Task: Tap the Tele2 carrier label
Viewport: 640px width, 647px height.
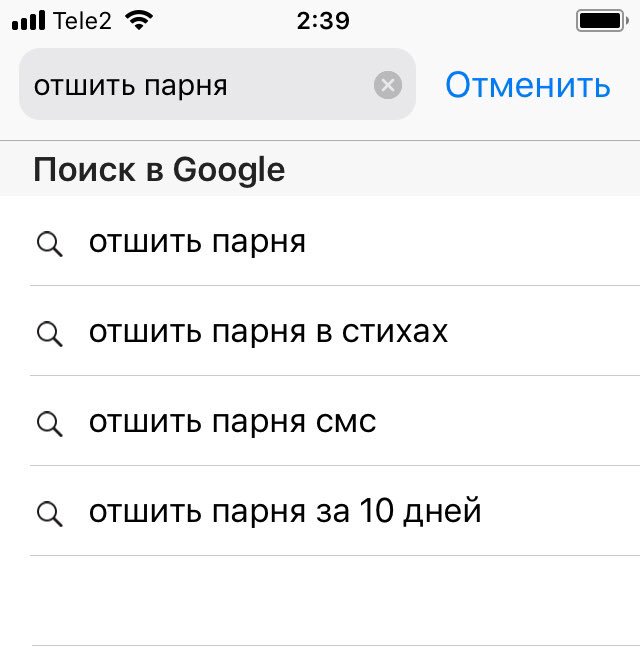Action: [83, 21]
